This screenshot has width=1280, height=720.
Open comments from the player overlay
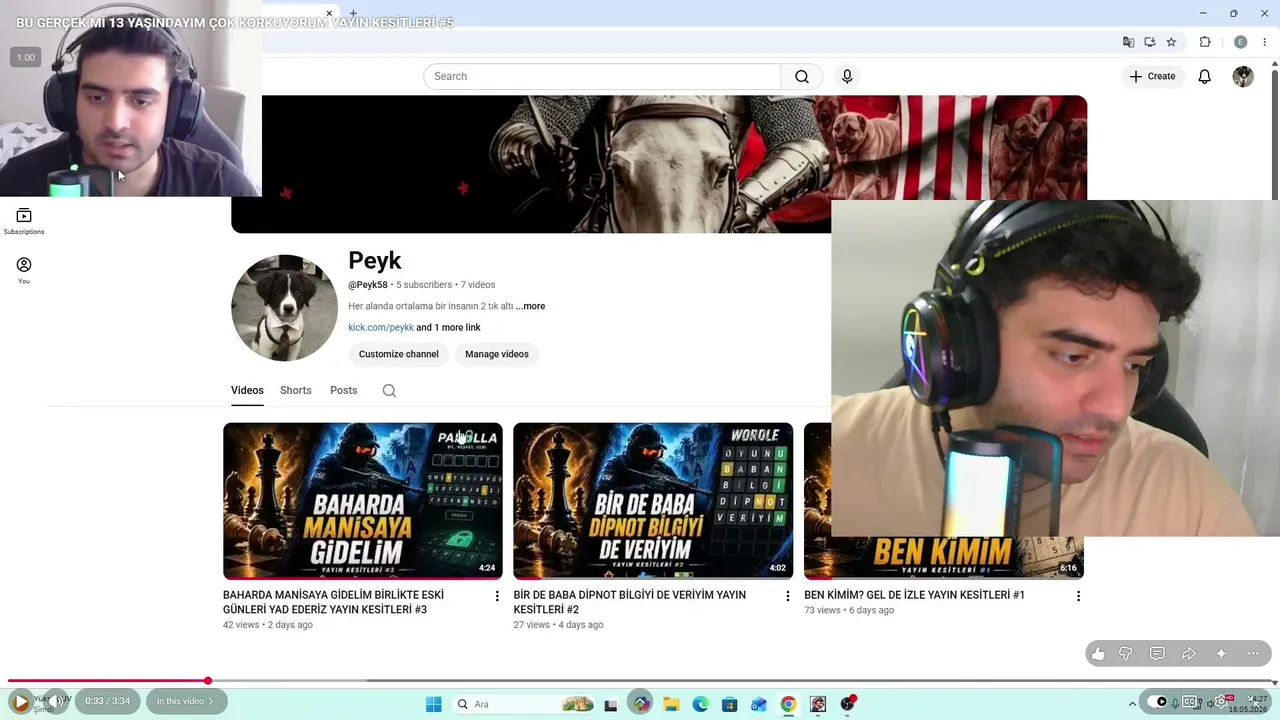coord(1157,654)
